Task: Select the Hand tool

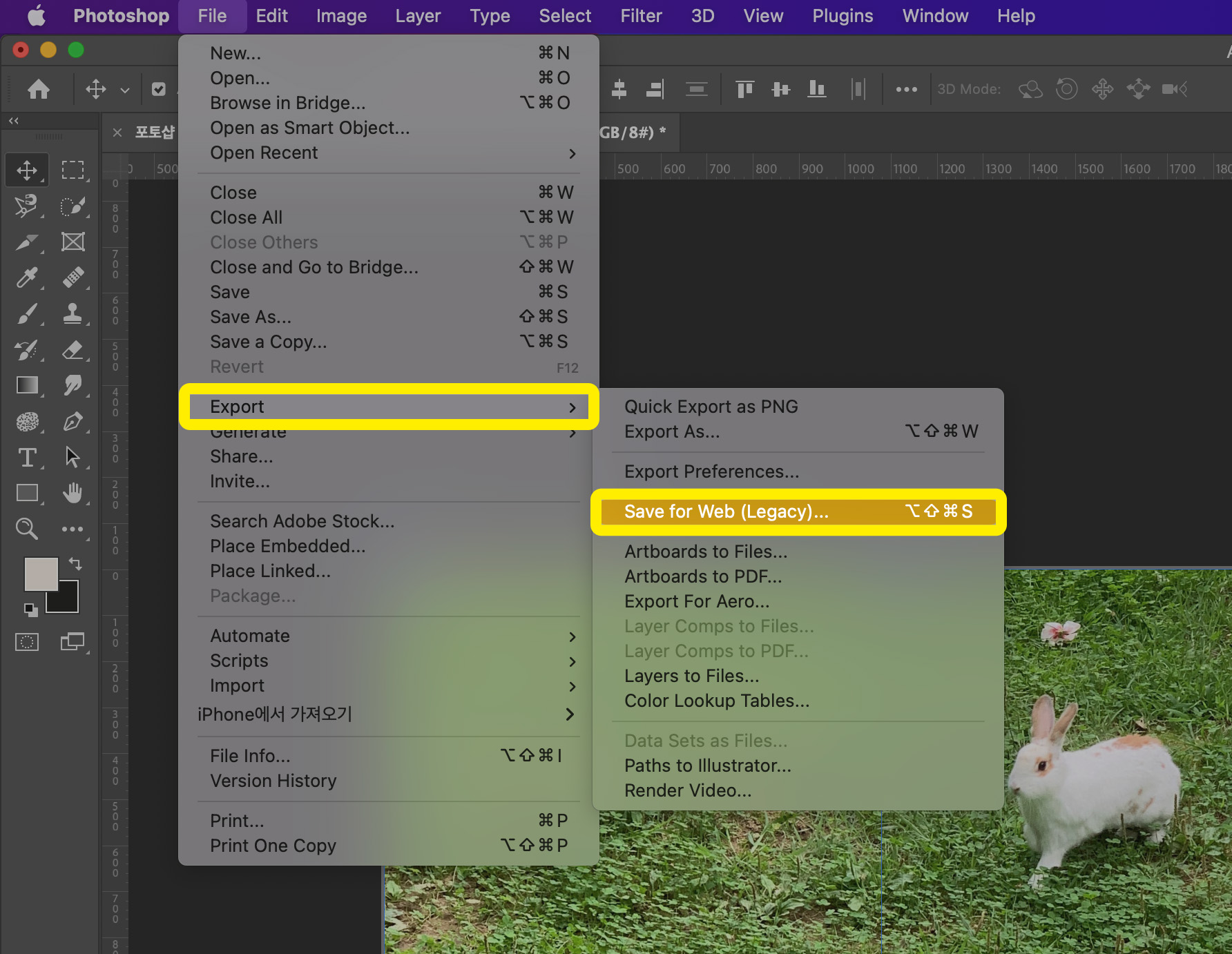Action: pos(73,493)
